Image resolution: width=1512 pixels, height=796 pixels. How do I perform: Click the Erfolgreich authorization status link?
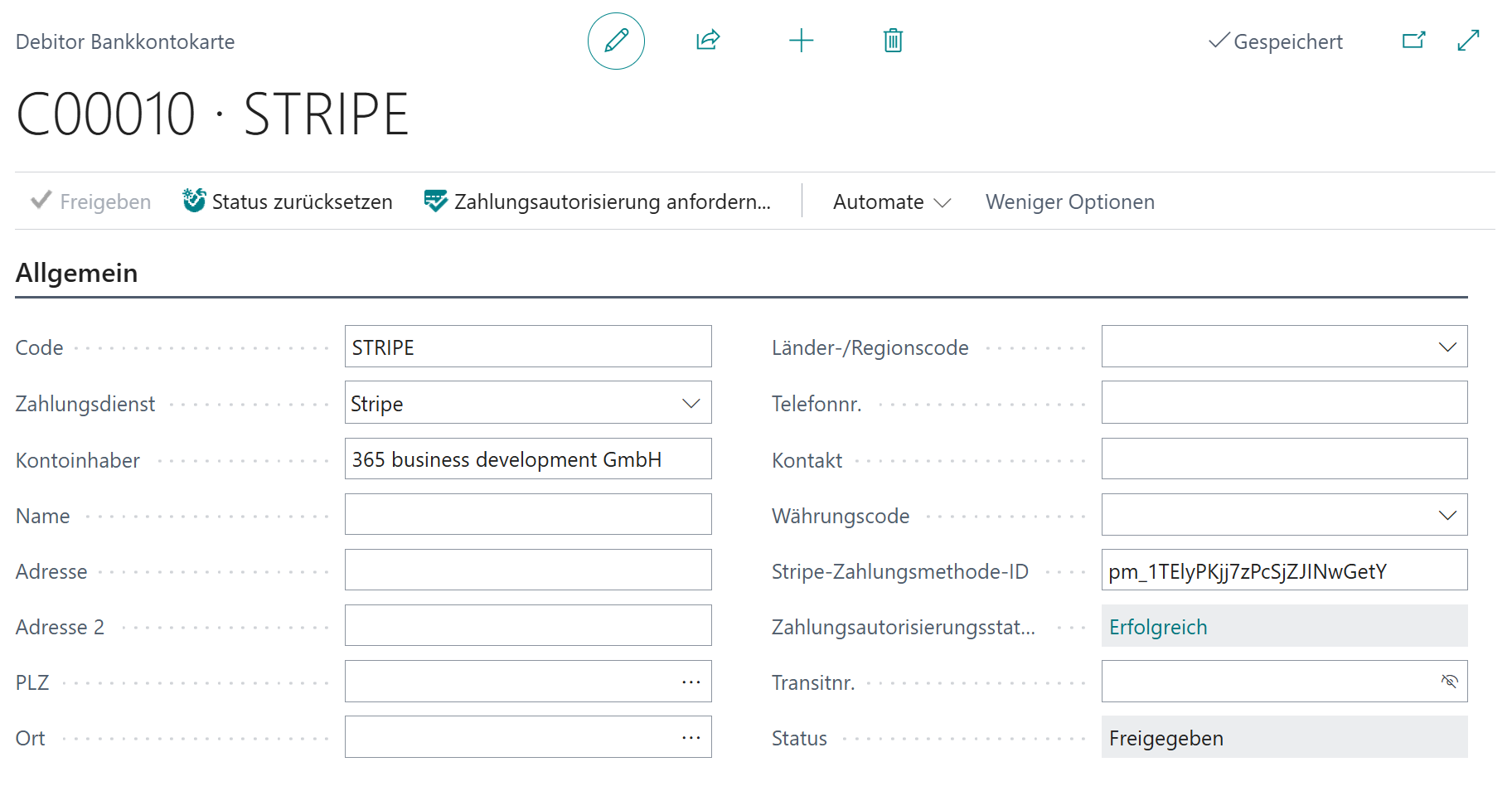1158,627
